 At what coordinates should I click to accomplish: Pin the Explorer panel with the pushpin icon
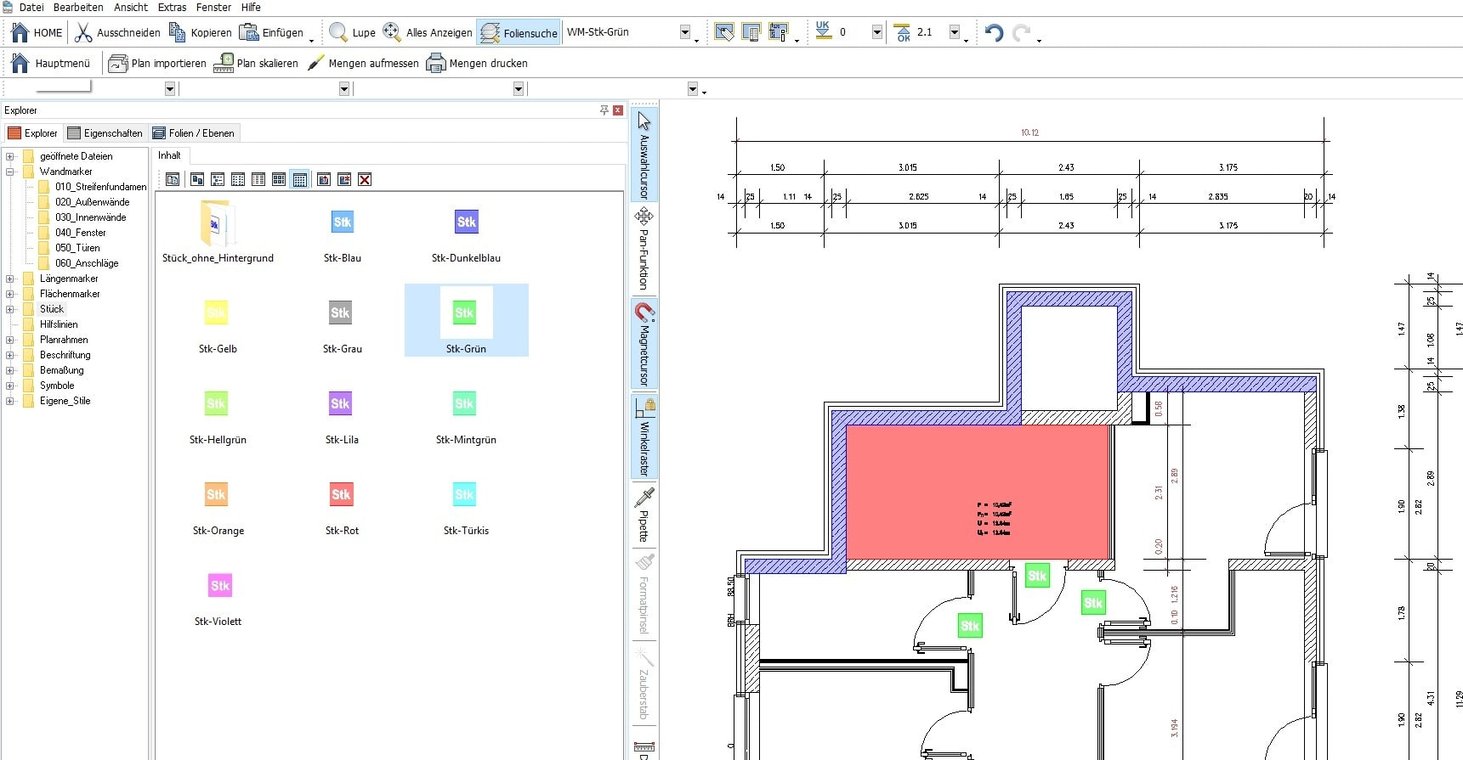click(604, 110)
